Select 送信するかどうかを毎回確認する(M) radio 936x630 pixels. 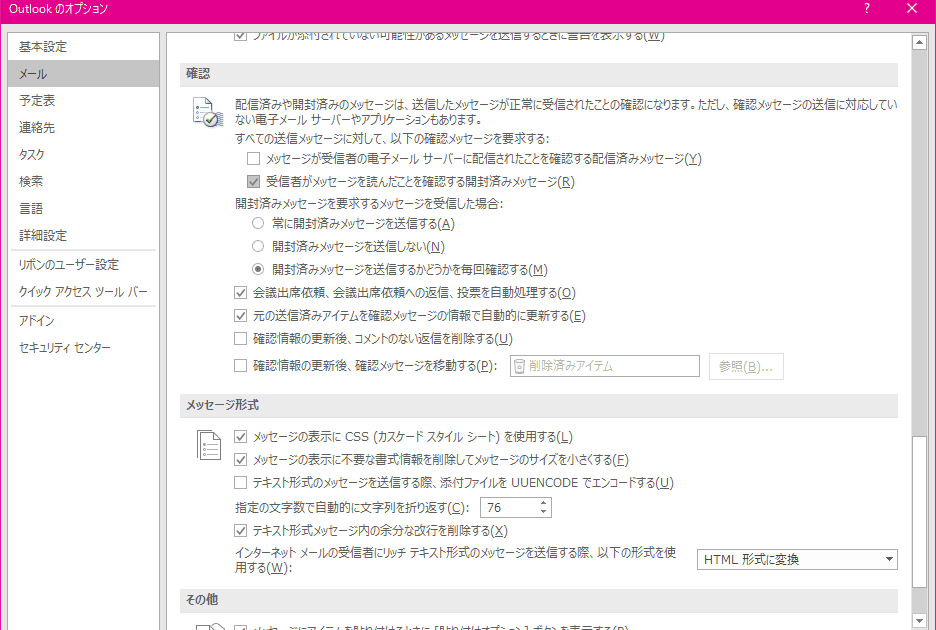tap(258, 269)
